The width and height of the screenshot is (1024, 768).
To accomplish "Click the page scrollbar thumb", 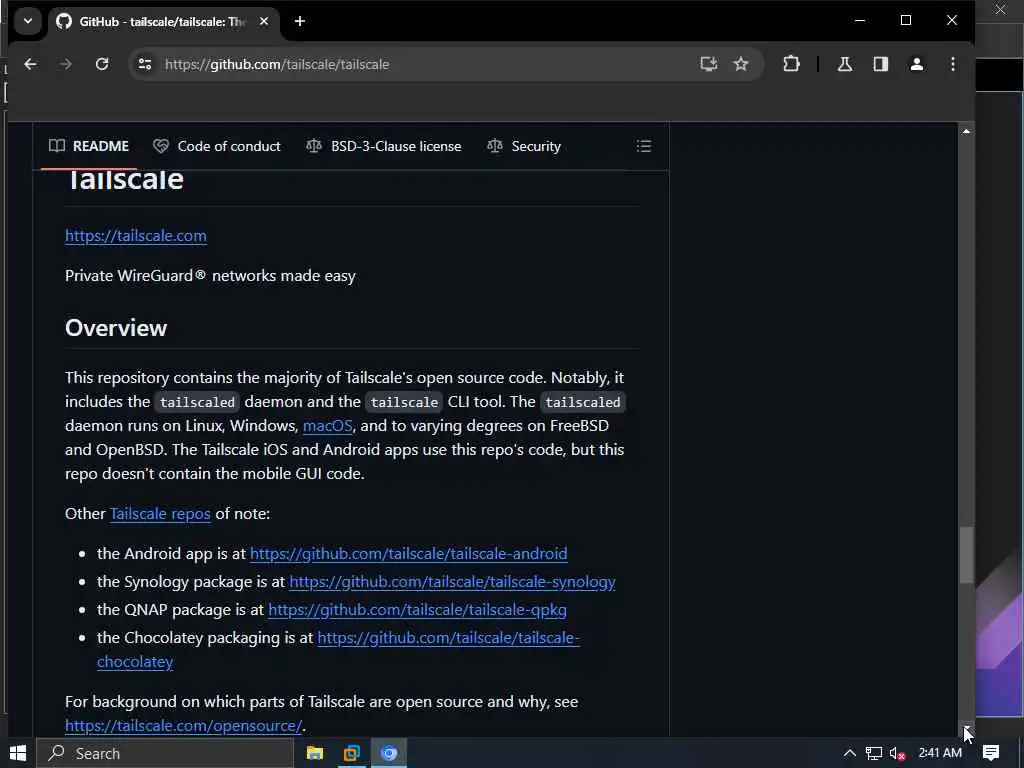I will (x=966, y=554).
